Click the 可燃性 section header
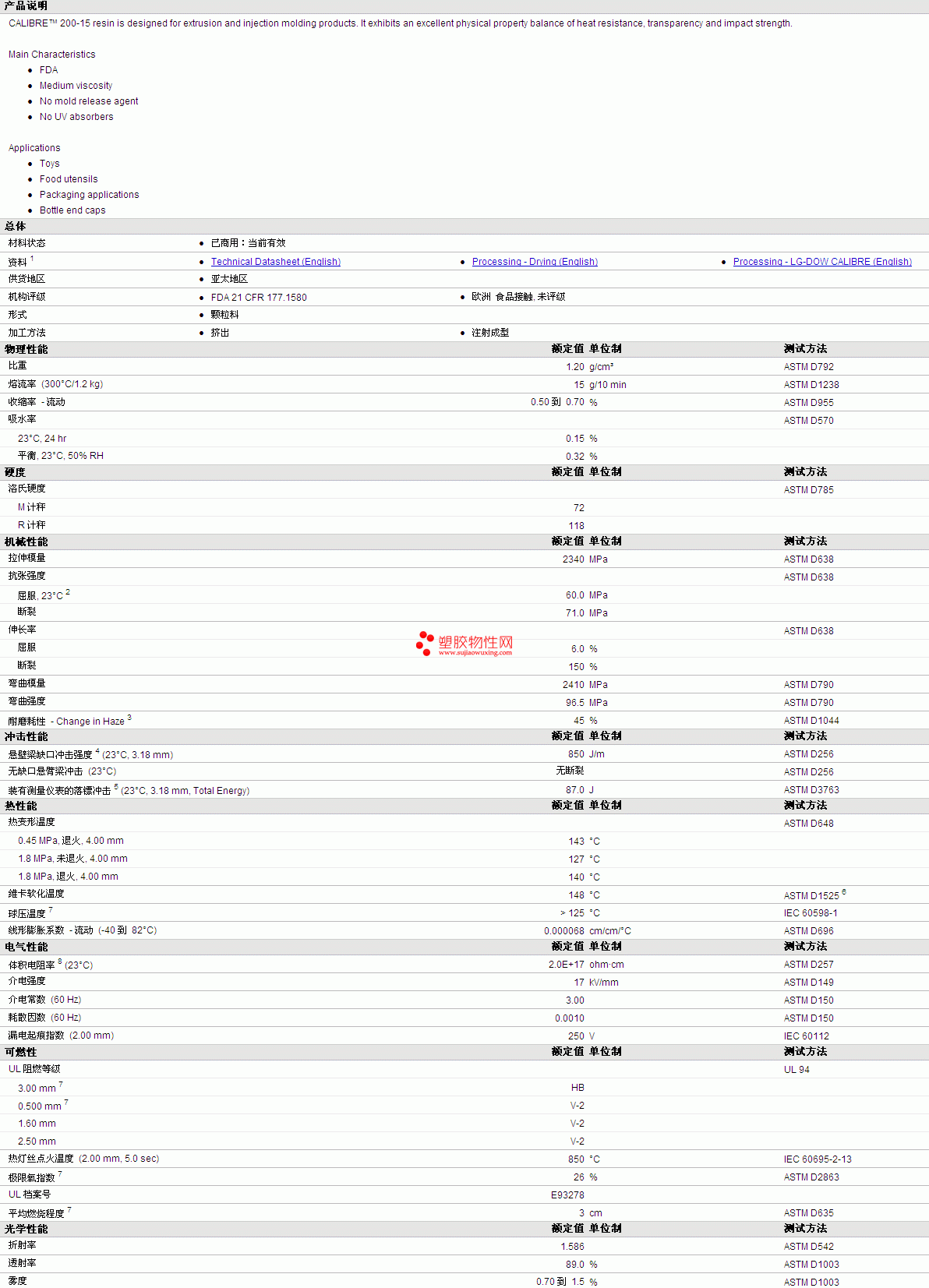Image resolution: width=929 pixels, height=1288 pixels. click(21, 1052)
